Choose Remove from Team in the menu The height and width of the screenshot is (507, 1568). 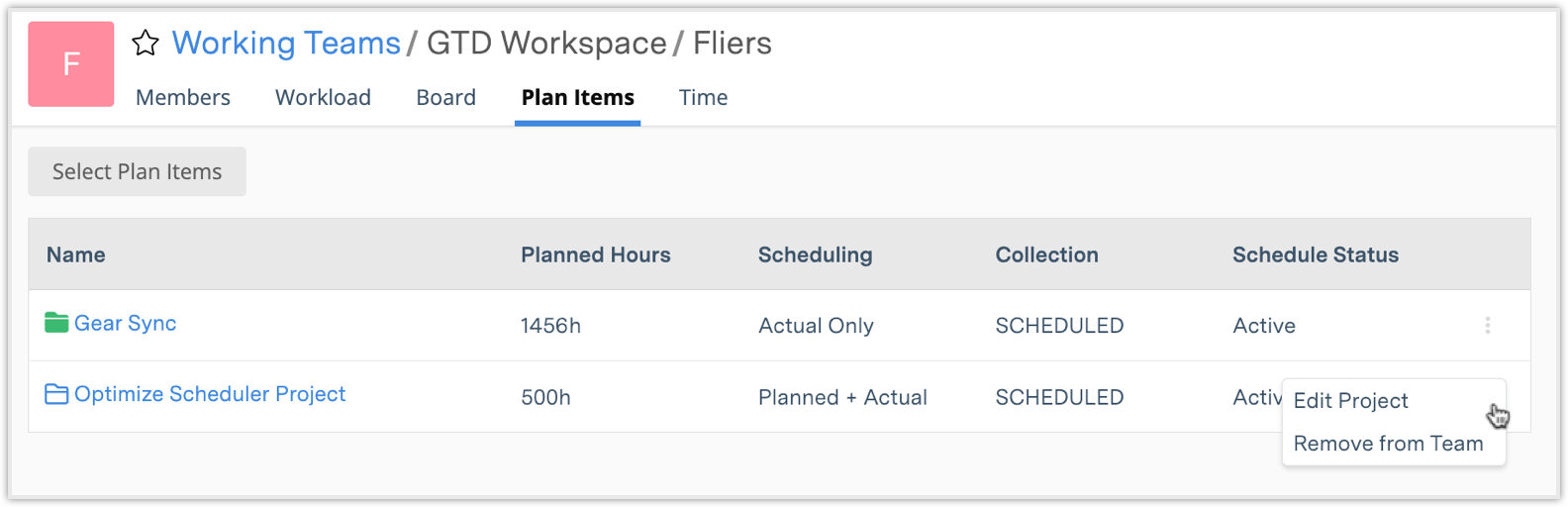pos(1388,444)
